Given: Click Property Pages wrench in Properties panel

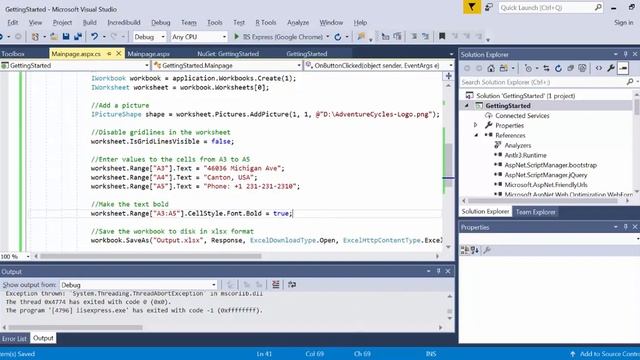Looking at the screenshot, I should pos(487,250).
